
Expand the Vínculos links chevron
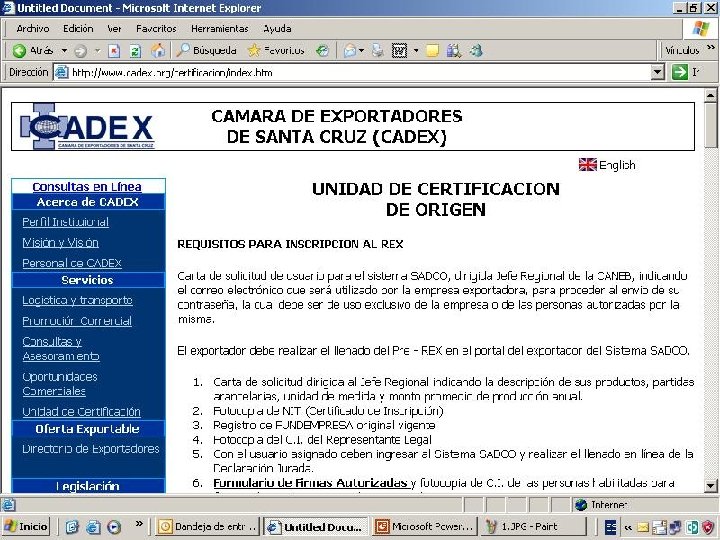[711, 47]
